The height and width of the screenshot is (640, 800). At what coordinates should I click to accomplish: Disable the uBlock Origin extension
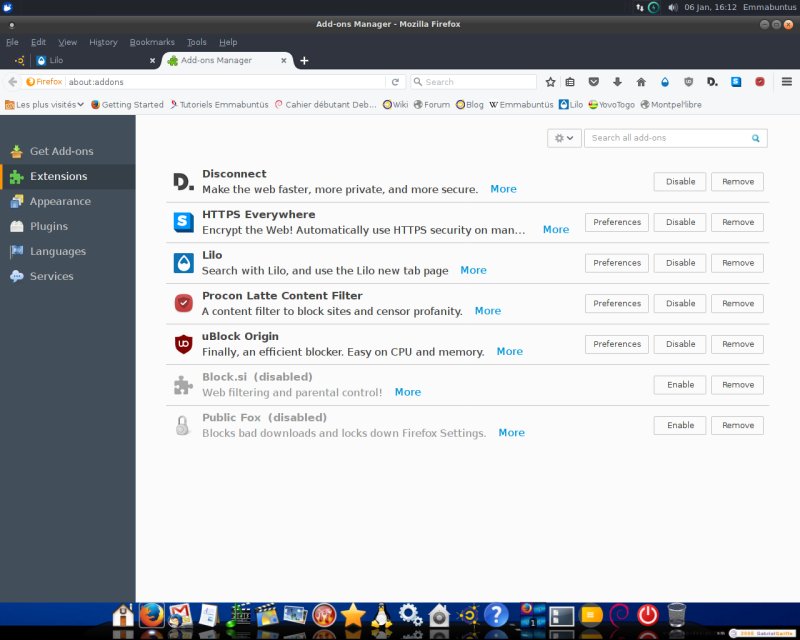coord(680,344)
